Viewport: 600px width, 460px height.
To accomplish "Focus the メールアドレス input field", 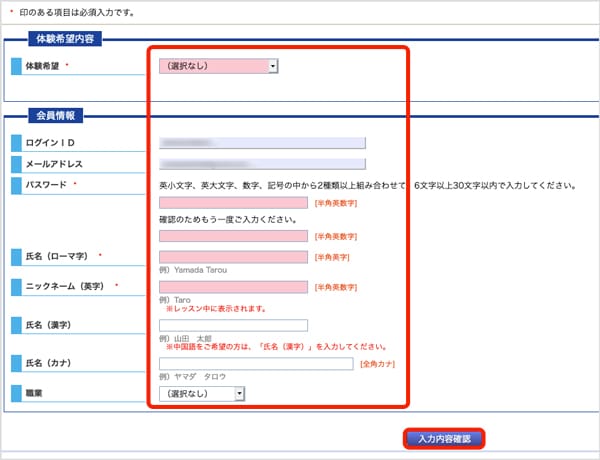I will coord(262,164).
